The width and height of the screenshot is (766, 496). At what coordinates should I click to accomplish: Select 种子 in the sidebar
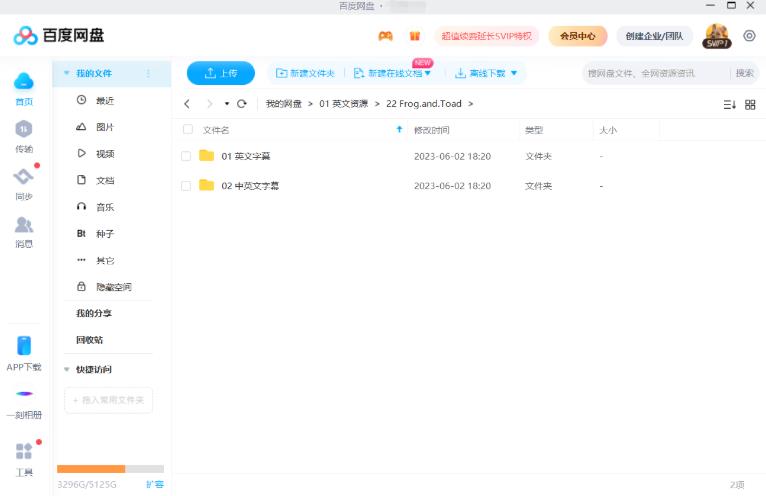(x=105, y=234)
